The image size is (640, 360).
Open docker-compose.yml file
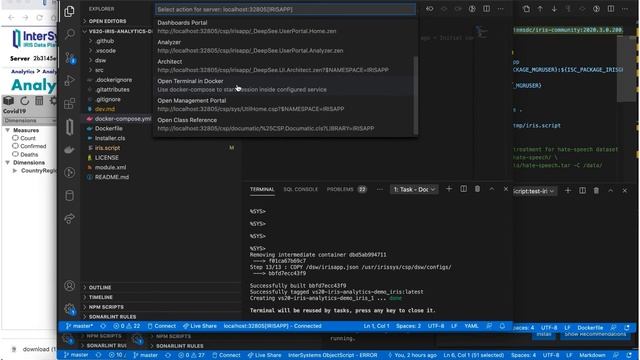122,119
